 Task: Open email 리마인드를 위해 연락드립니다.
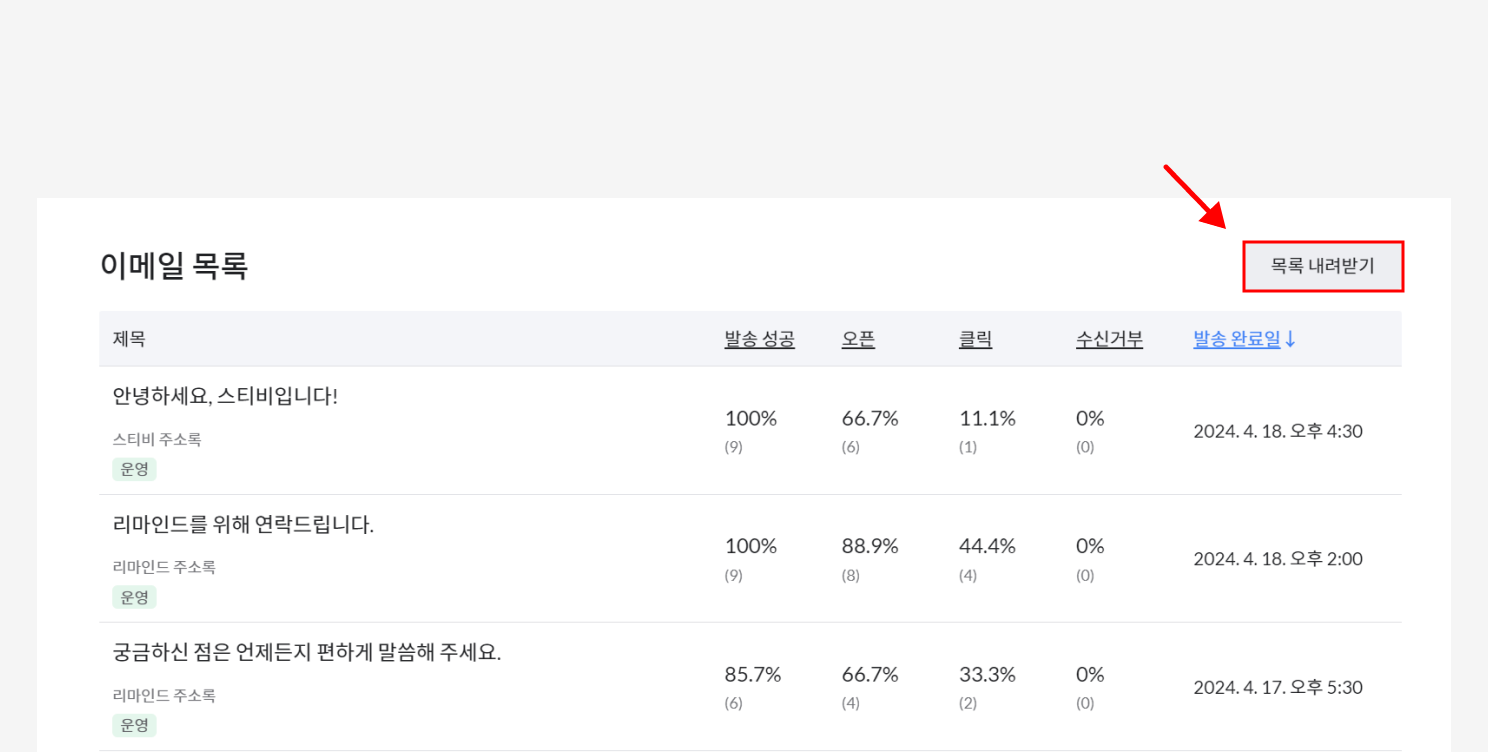click(243, 524)
